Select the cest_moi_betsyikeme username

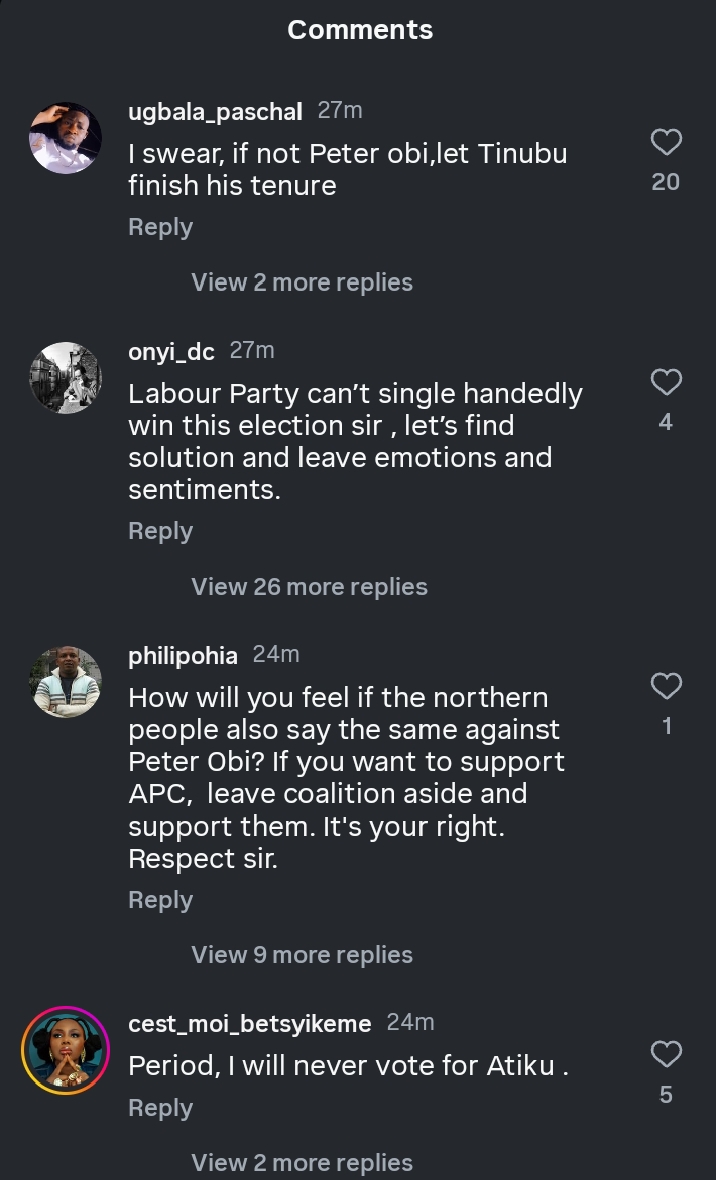point(250,1024)
